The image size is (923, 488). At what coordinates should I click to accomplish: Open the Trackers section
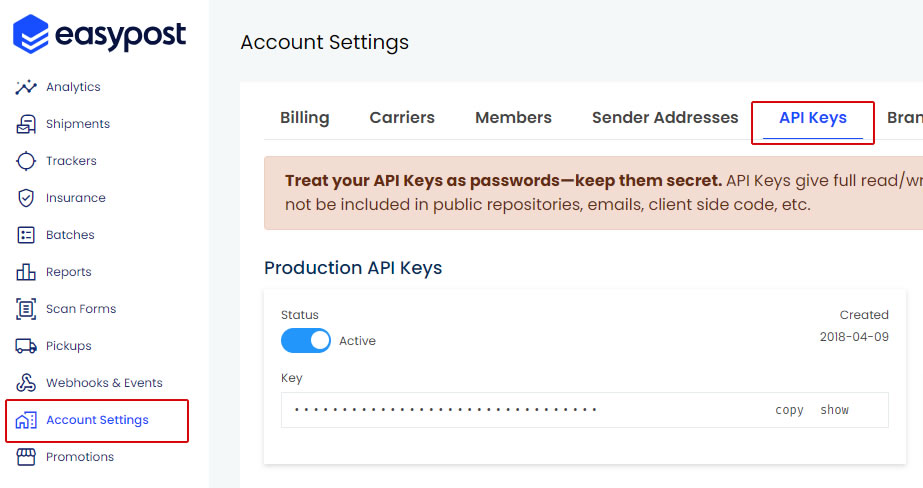(x=71, y=161)
